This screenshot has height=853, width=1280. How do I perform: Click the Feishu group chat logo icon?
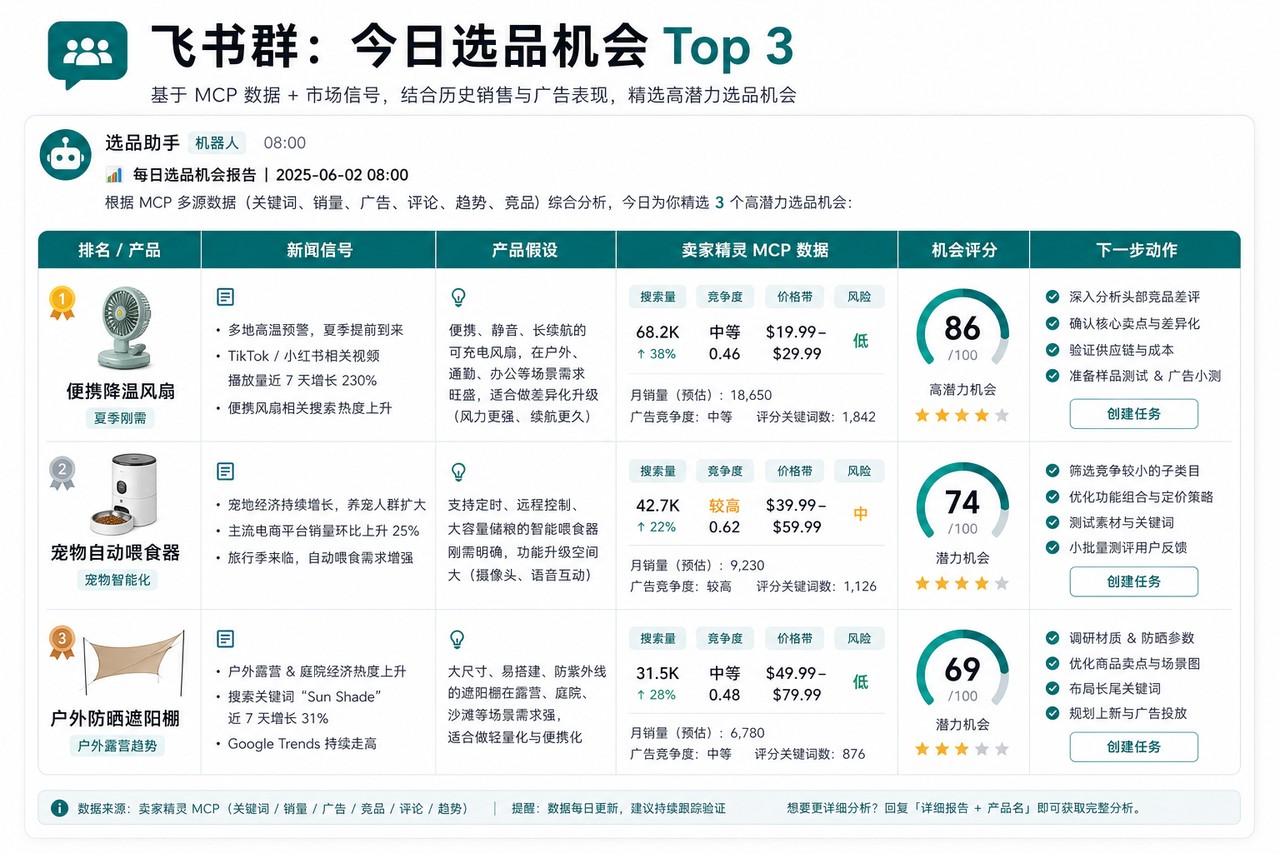88,54
